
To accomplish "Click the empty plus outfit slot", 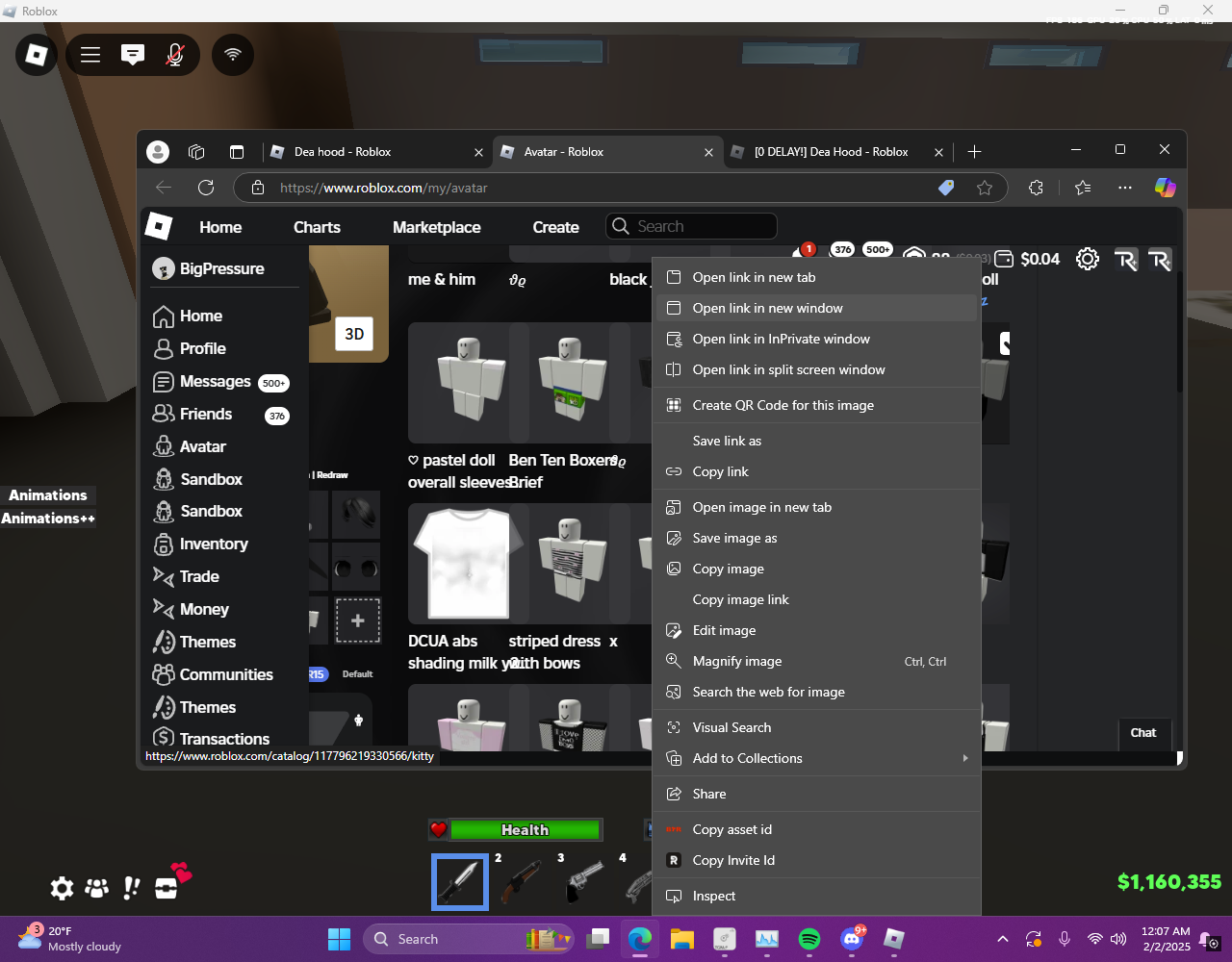I will point(358,620).
